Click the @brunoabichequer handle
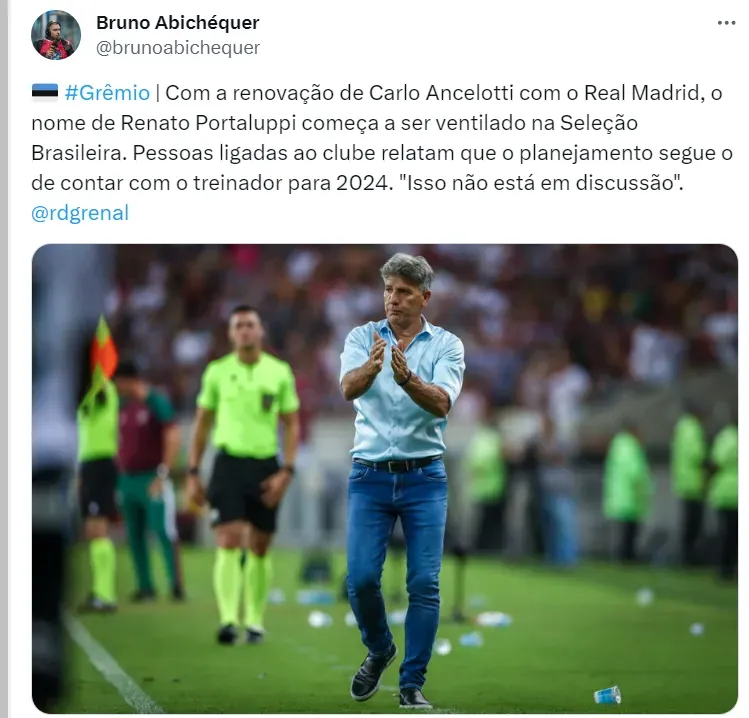The image size is (749, 718). pos(178,47)
